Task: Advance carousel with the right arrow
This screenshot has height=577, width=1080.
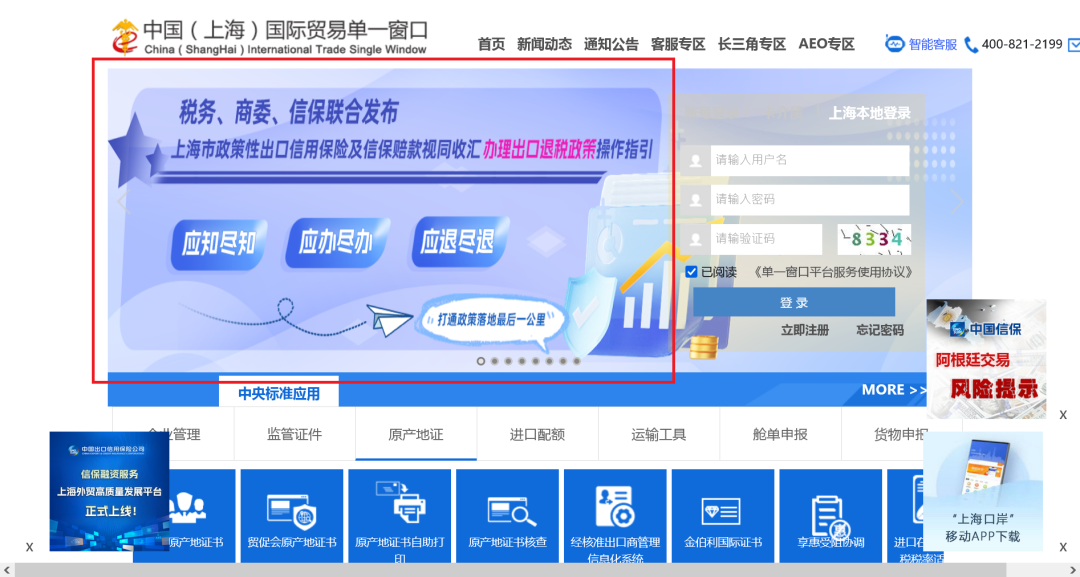Action: [957, 200]
